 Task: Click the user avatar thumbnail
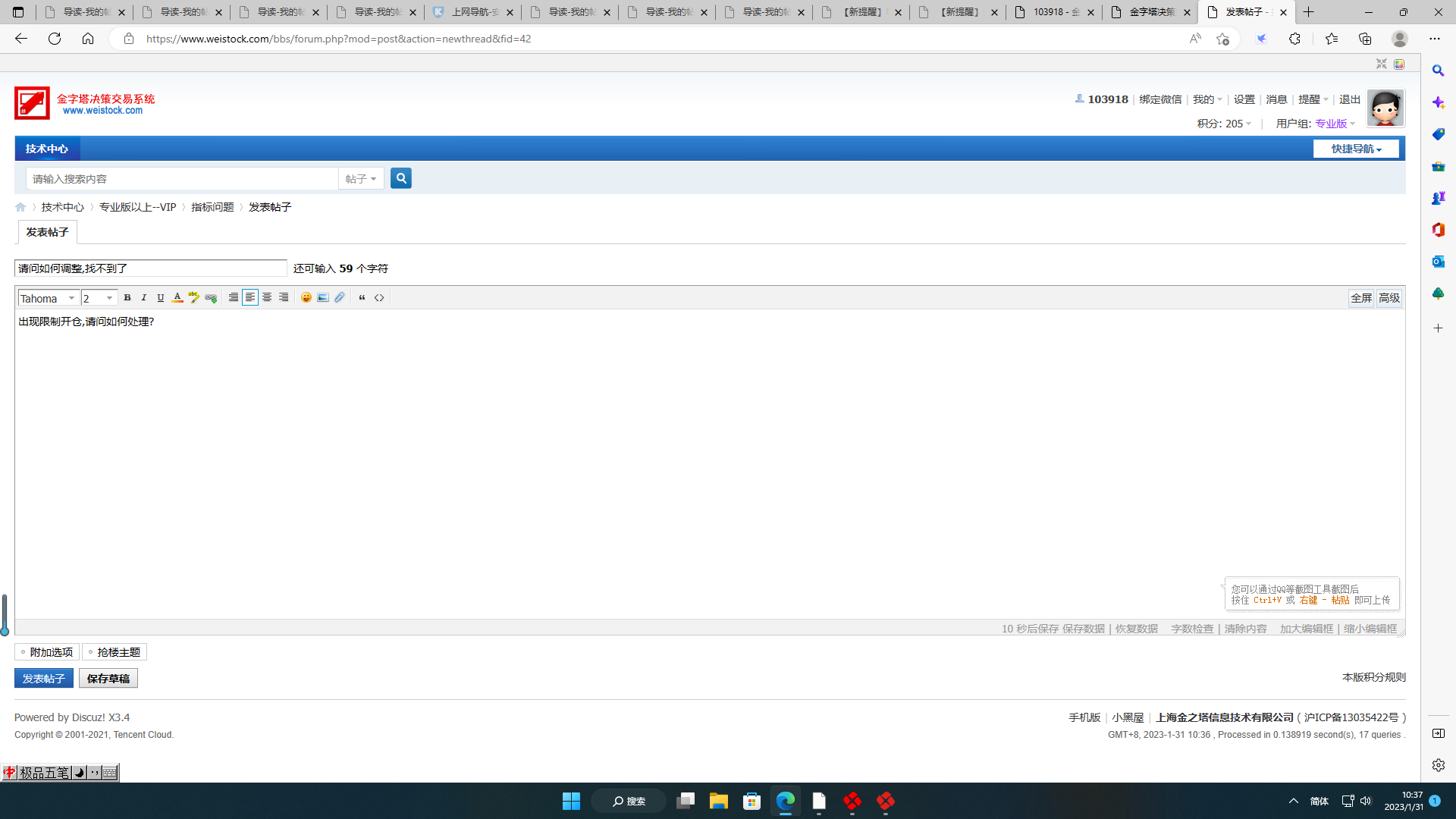(1385, 108)
